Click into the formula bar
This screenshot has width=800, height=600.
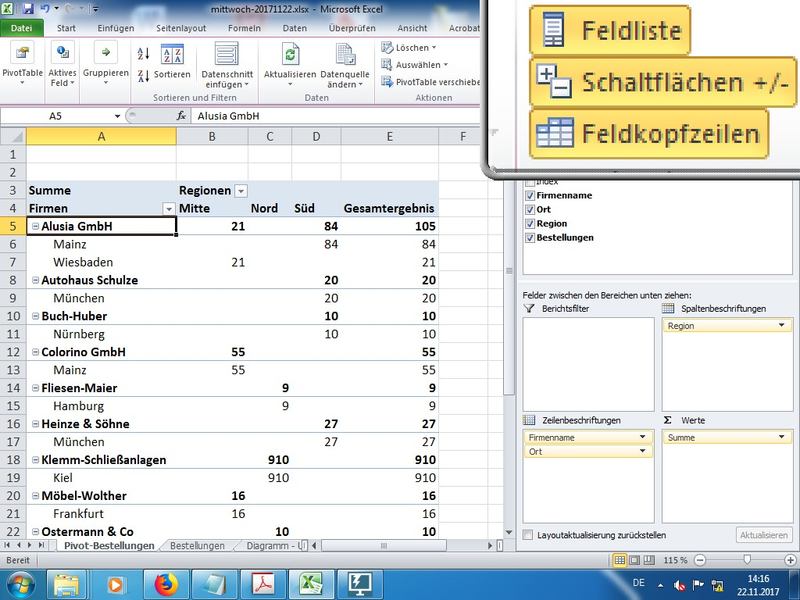pyautogui.click(x=337, y=116)
